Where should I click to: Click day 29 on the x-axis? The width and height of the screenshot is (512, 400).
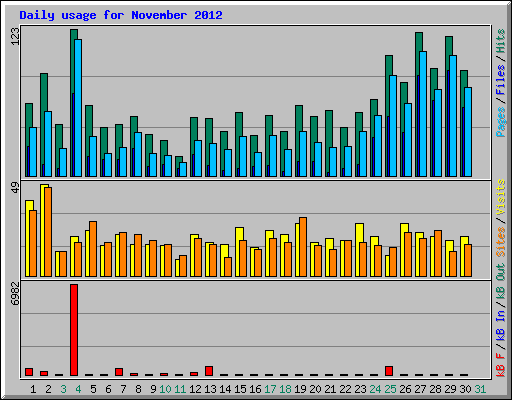(450, 389)
